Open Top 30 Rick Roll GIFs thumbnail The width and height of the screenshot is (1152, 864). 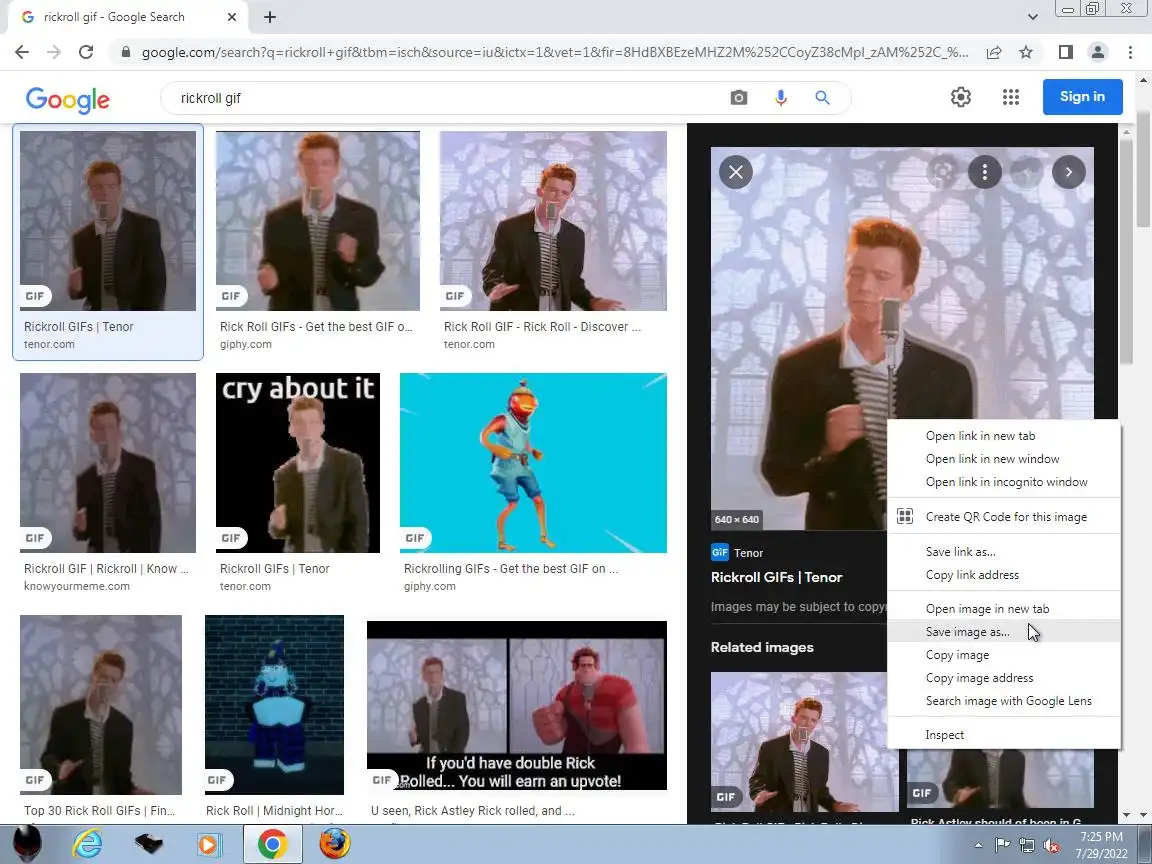(x=101, y=705)
